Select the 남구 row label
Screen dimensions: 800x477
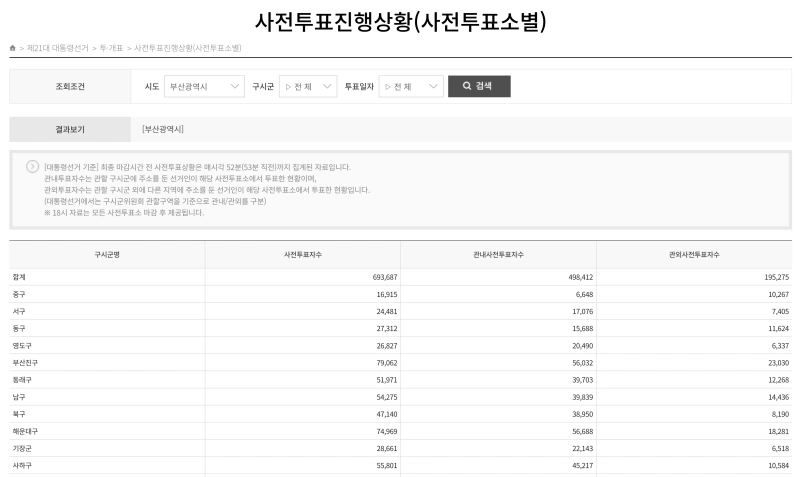[19, 397]
